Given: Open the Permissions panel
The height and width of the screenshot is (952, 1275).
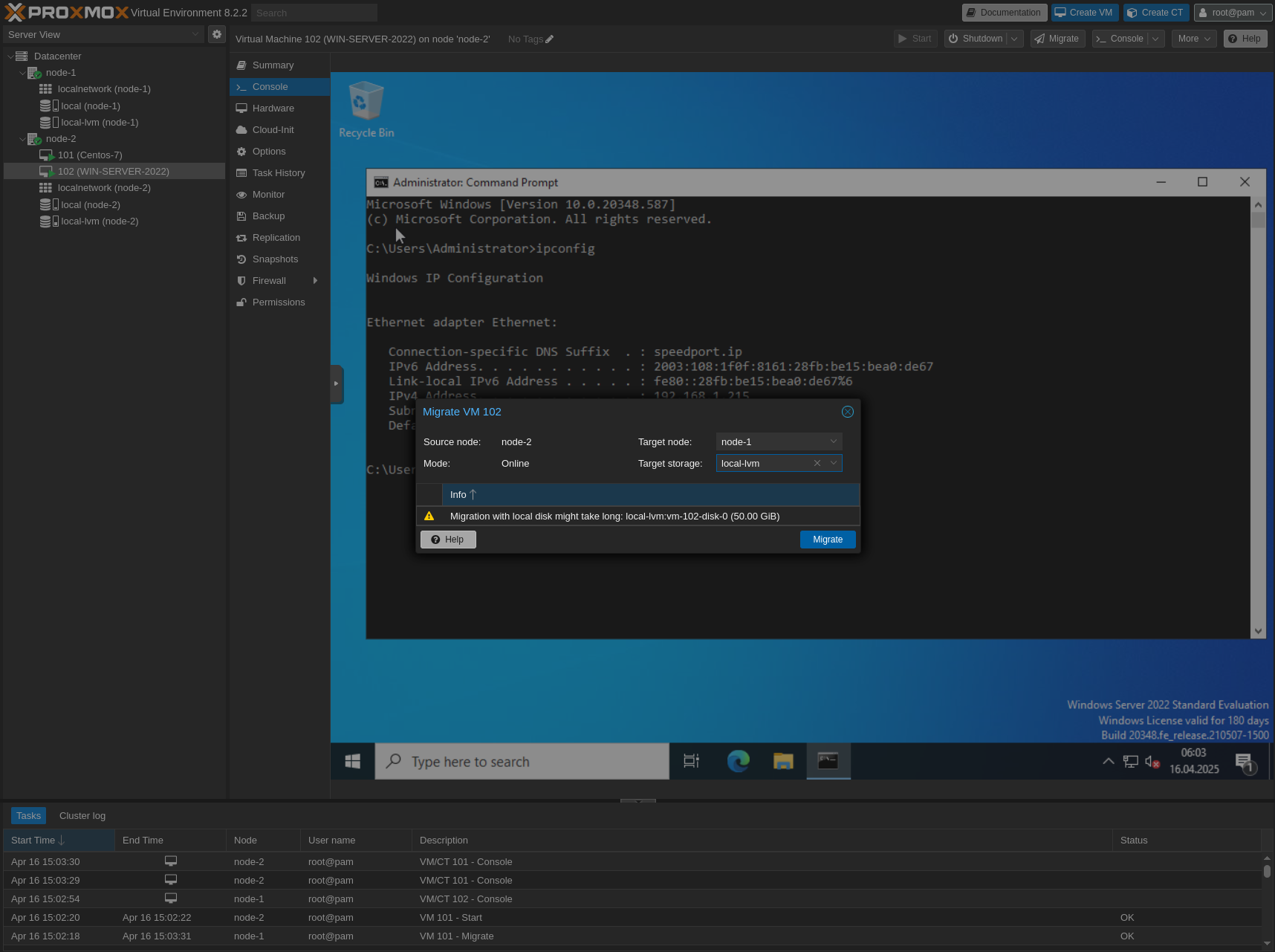Looking at the screenshot, I should (x=279, y=302).
